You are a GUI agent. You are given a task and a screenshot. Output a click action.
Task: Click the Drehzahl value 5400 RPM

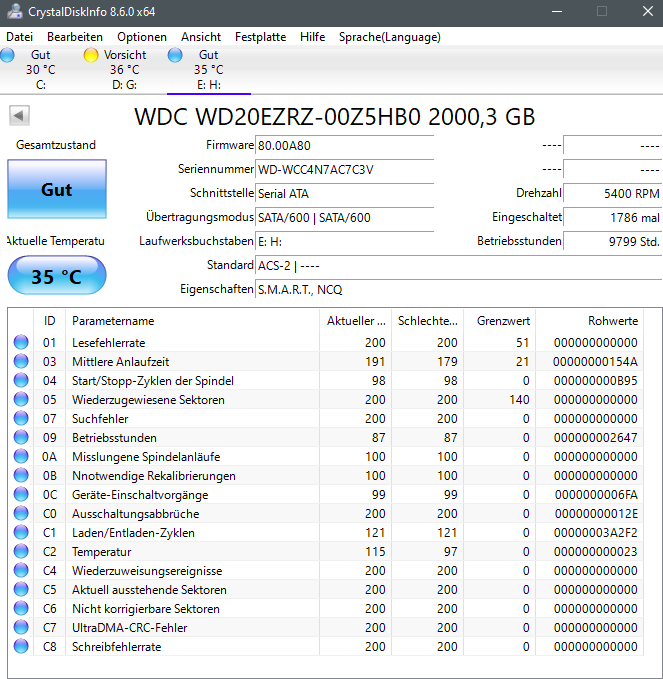pos(612,194)
